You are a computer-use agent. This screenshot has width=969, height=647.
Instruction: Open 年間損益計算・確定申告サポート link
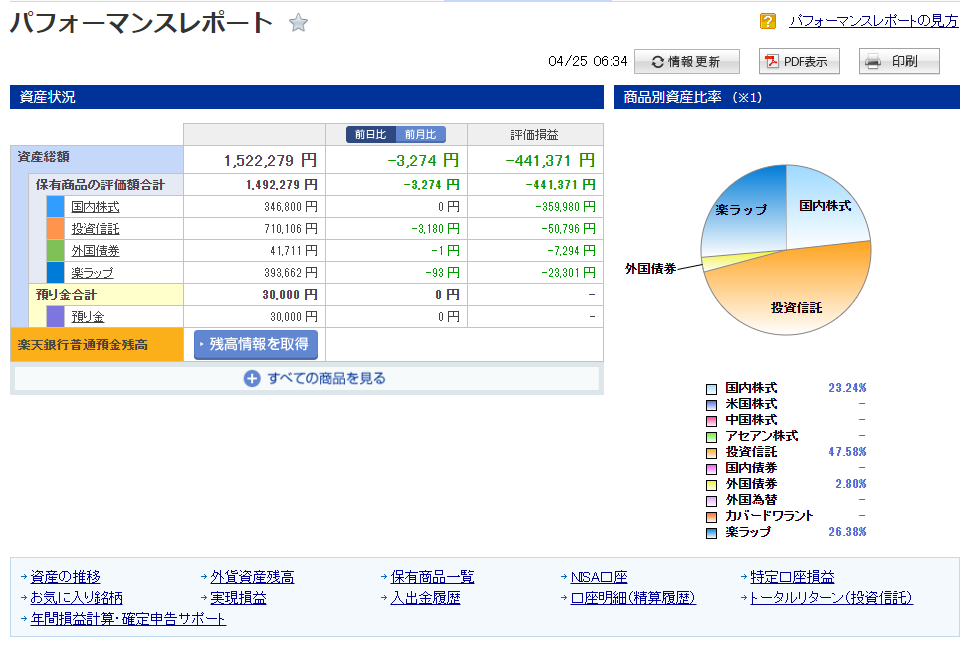click(128, 619)
